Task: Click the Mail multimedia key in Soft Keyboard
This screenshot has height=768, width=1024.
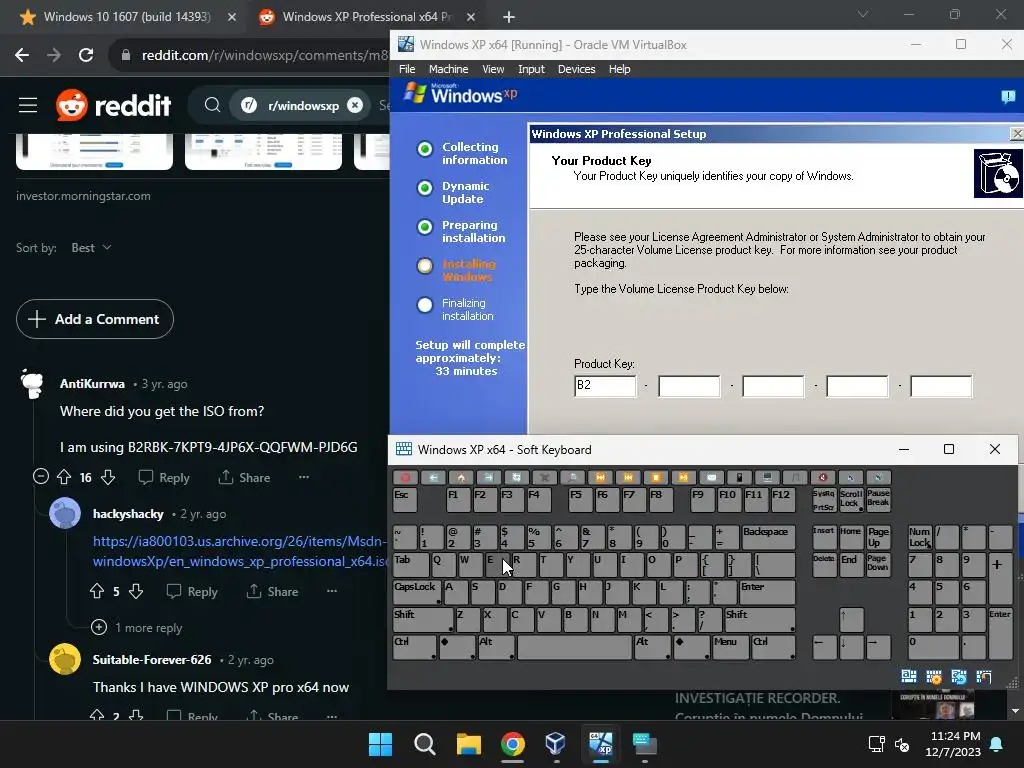Action: 711,477
